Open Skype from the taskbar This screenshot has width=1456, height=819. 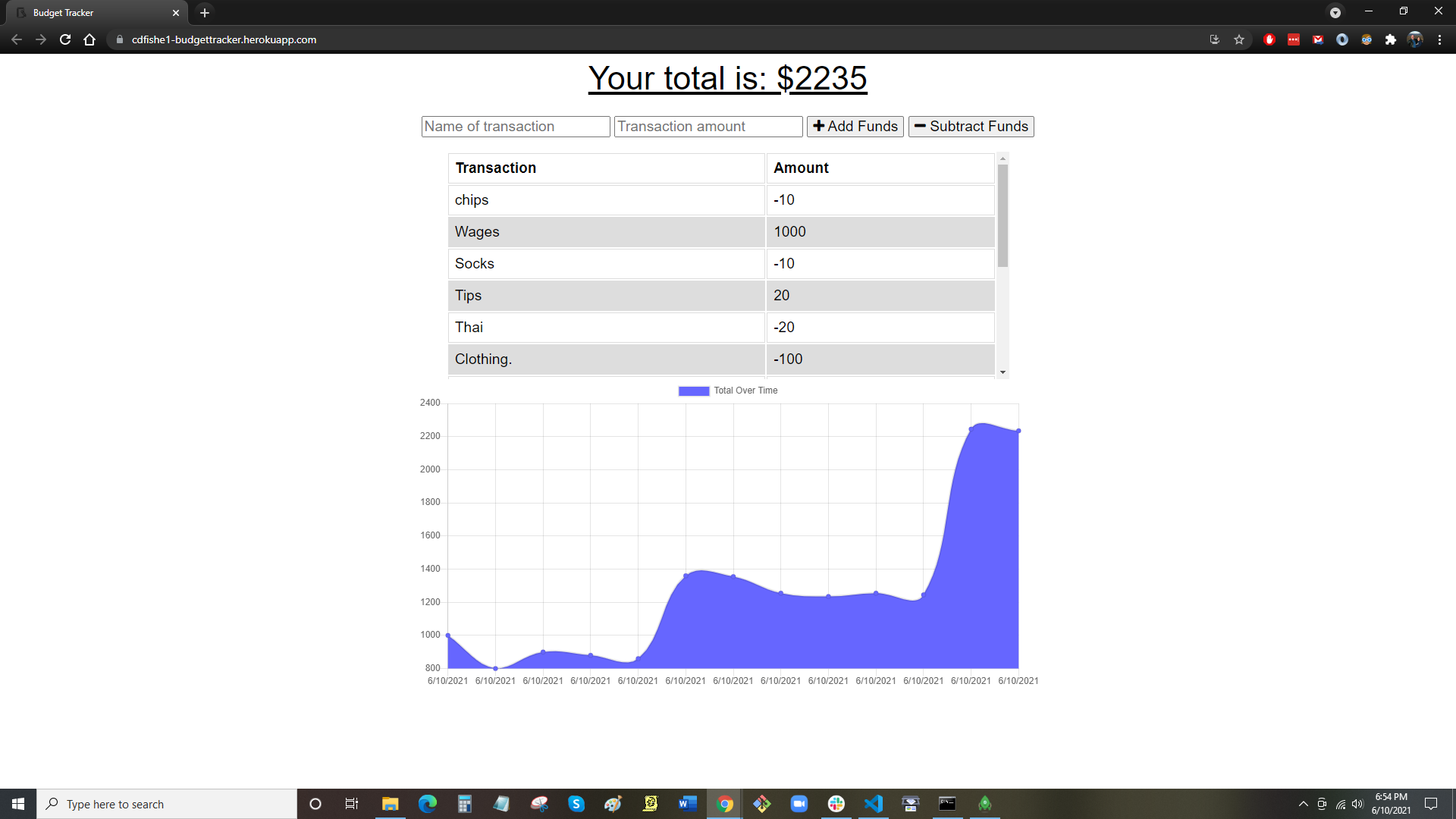576,804
